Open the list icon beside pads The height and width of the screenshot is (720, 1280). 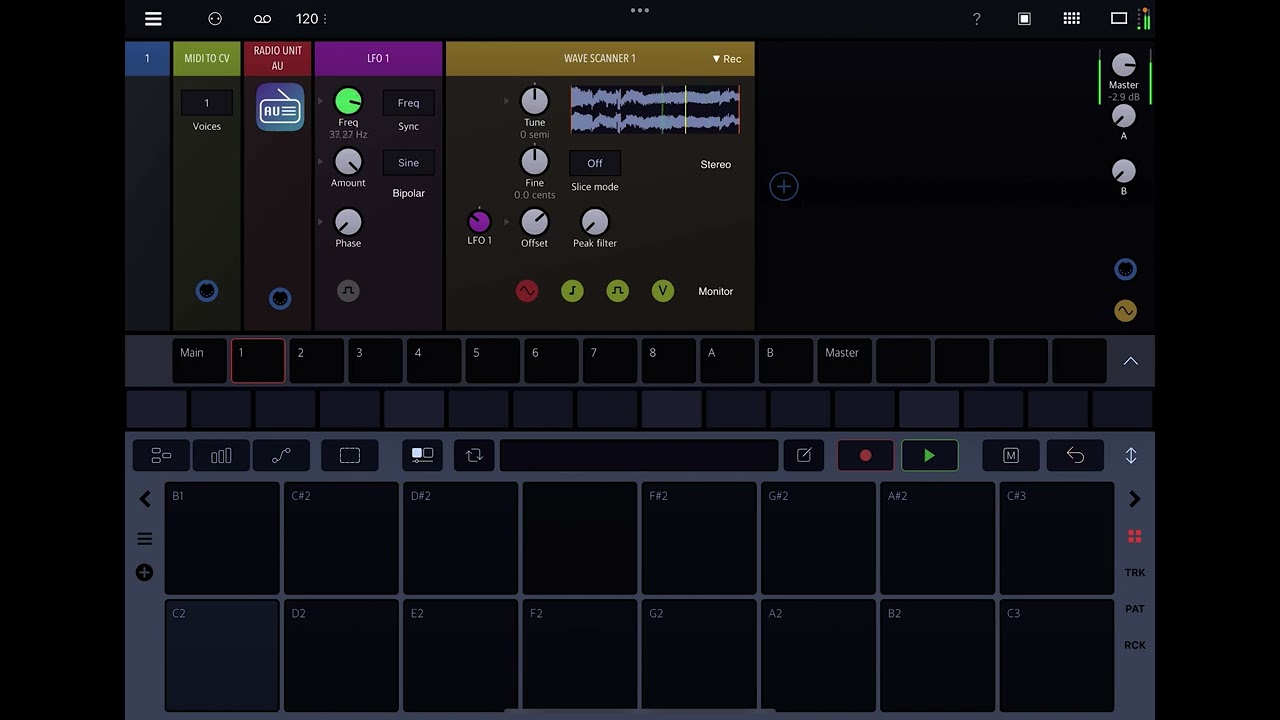[x=144, y=539]
